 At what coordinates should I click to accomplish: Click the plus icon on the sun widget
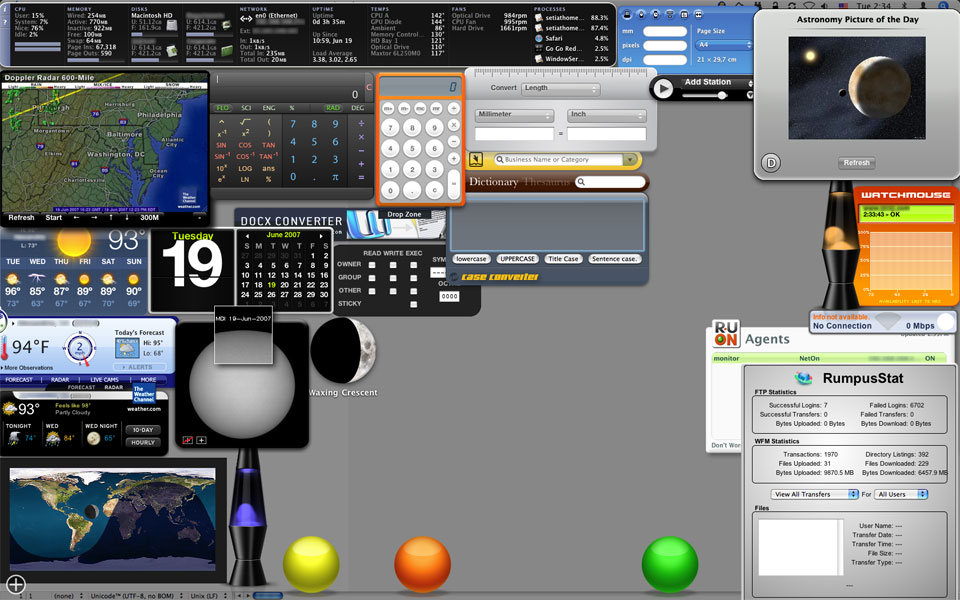click(201, 440)
